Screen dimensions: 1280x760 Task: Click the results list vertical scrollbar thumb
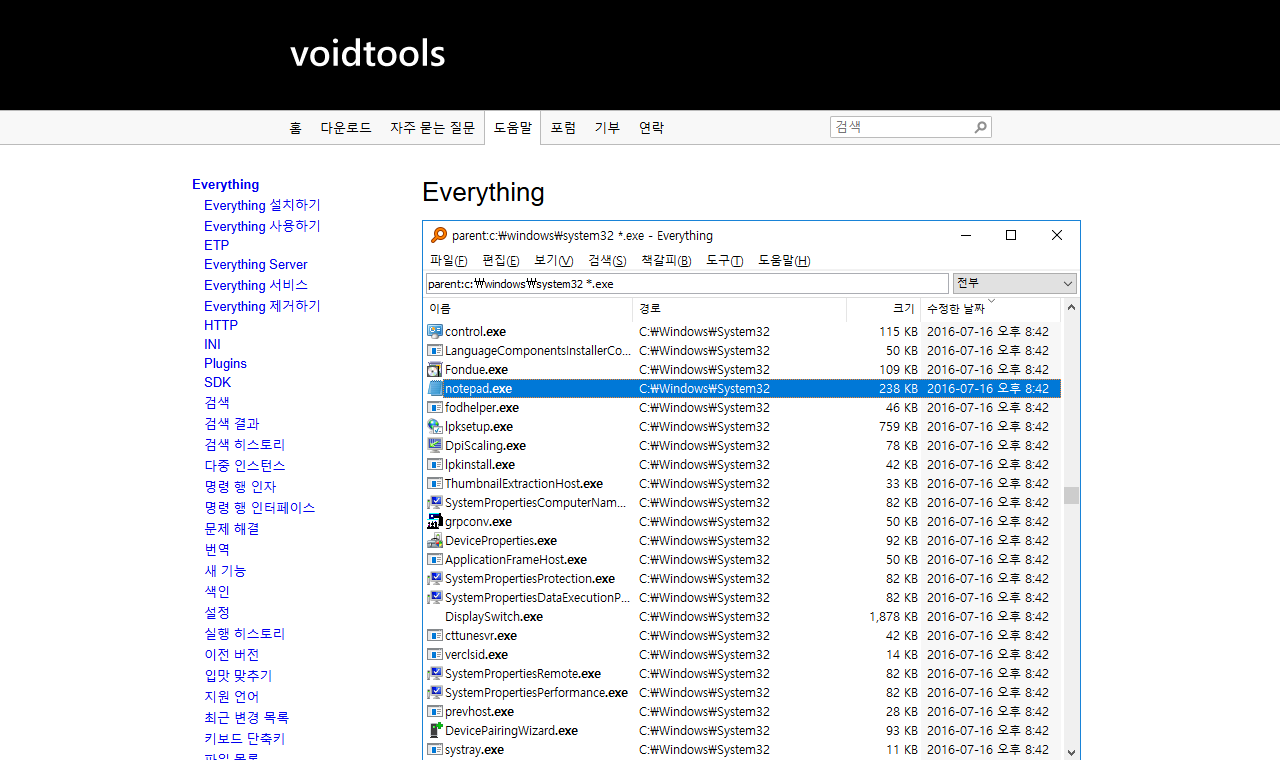click(x=1071, y=495)
